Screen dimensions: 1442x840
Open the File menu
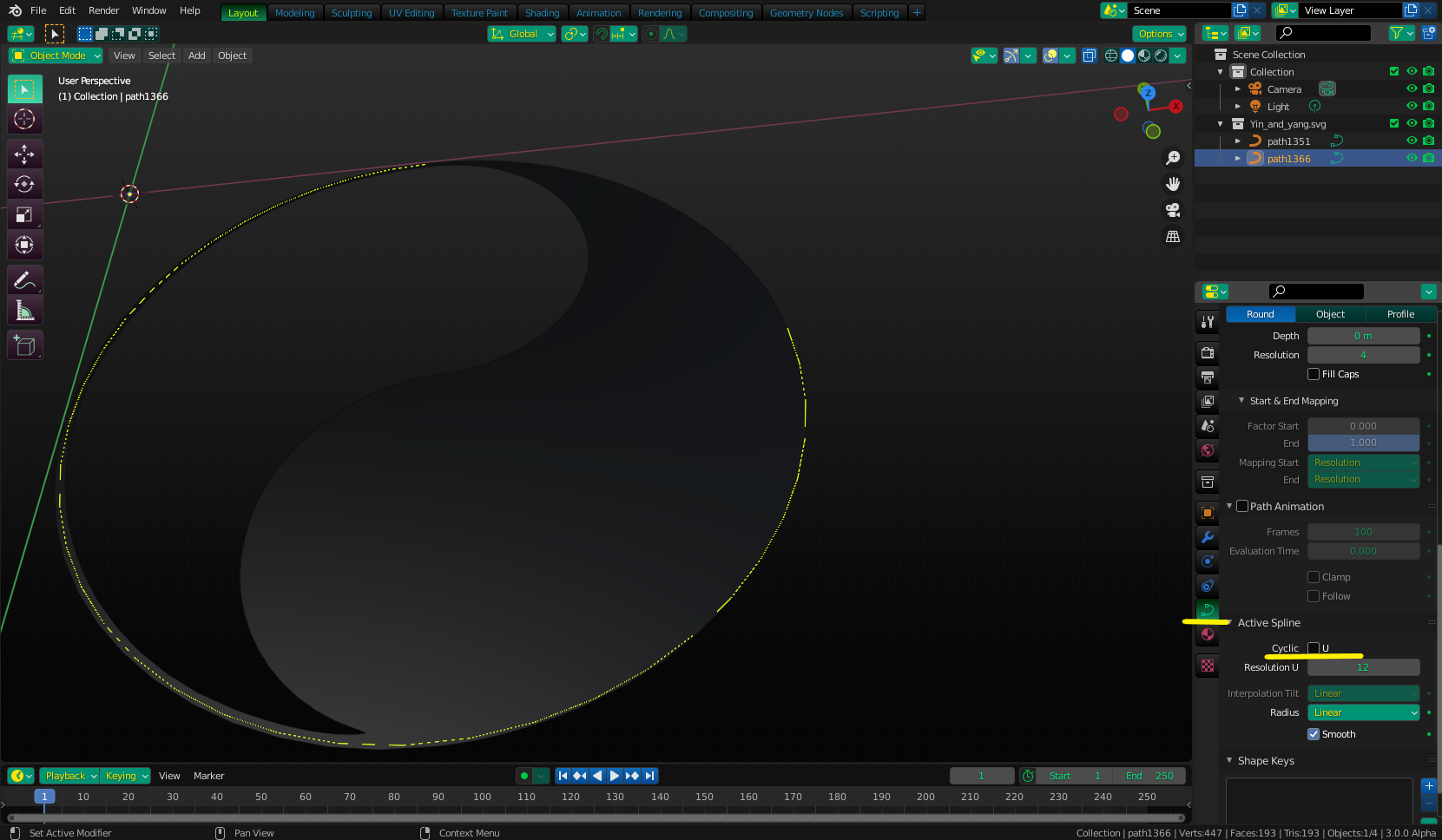click(38, 10)
